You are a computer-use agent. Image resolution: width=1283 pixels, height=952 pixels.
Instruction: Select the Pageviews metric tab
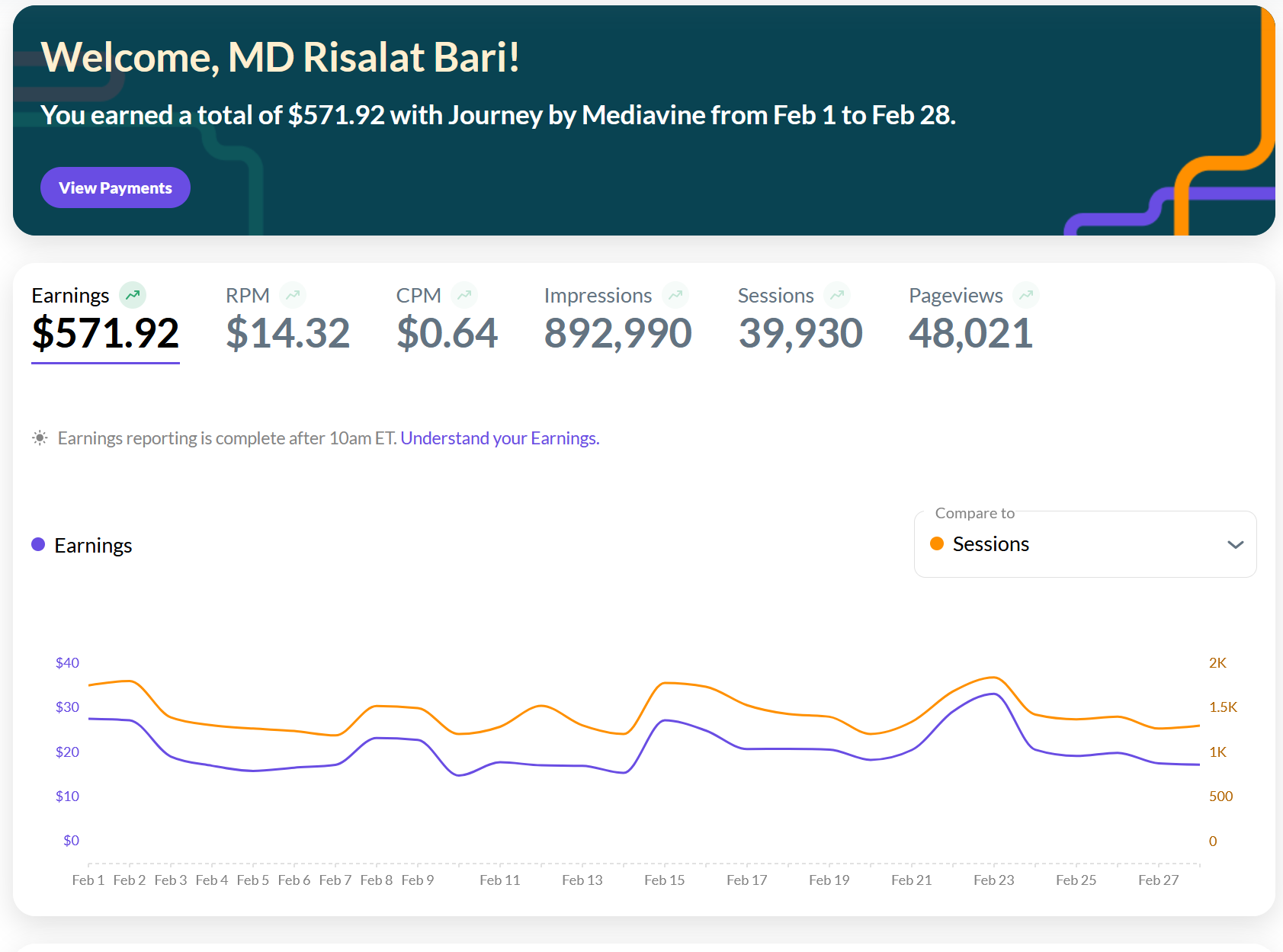click(973, 320)
